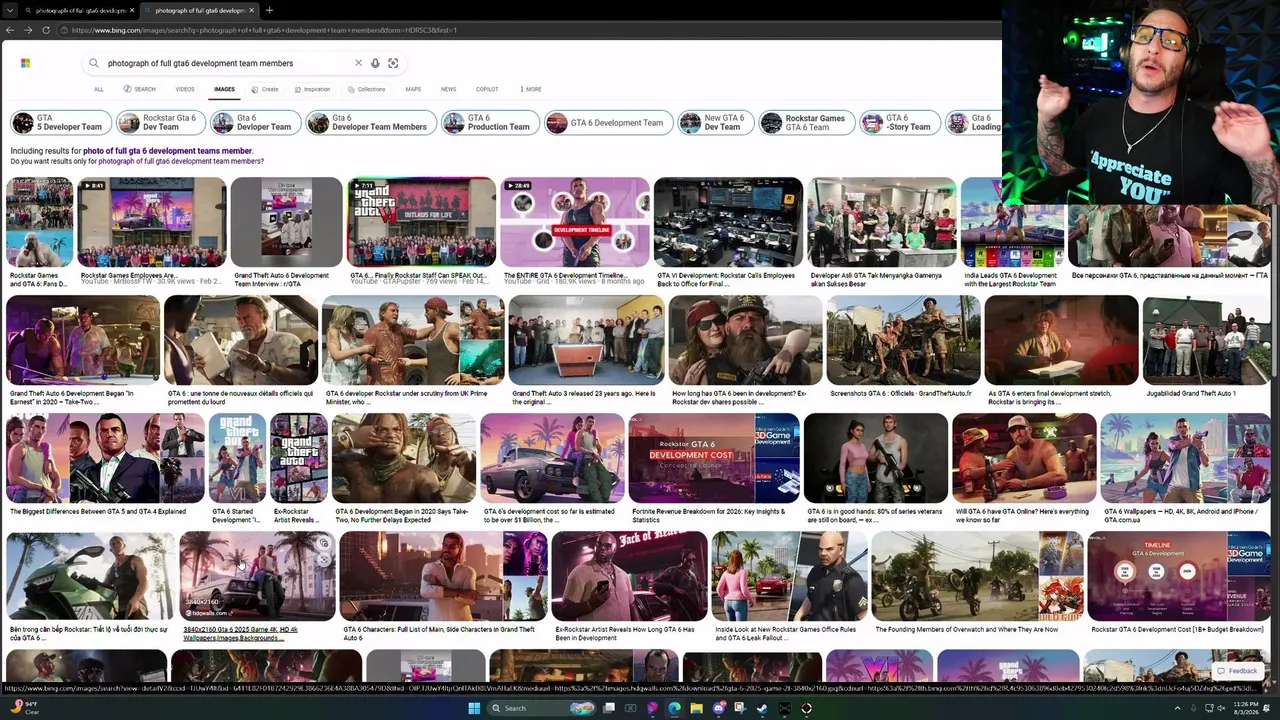This screenshot has height=720, width=1280.
Task: Open File Explorer from the taskbar
Action: [x=696, y=708]
